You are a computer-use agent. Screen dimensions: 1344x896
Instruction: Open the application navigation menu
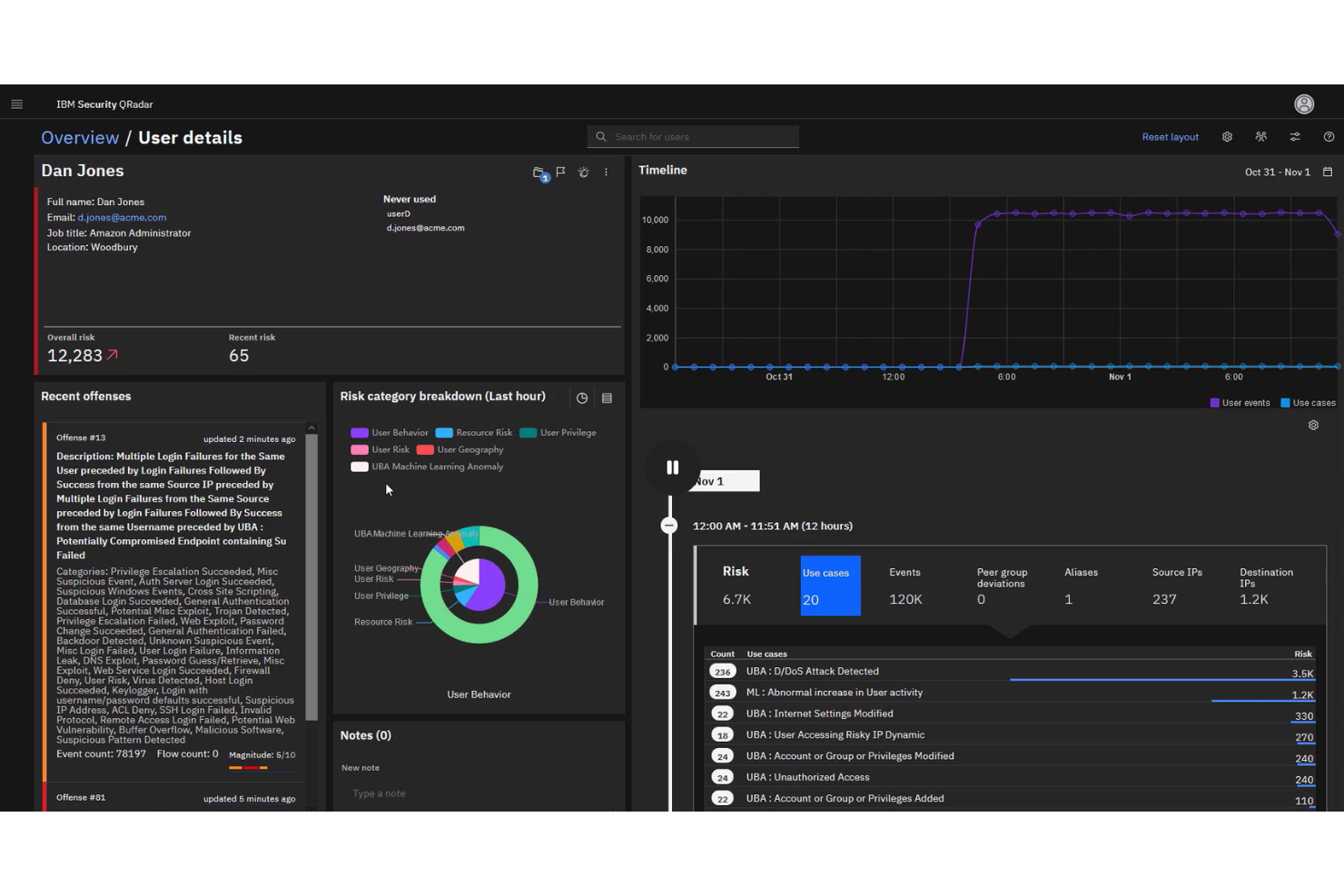[x=16, y=103]
